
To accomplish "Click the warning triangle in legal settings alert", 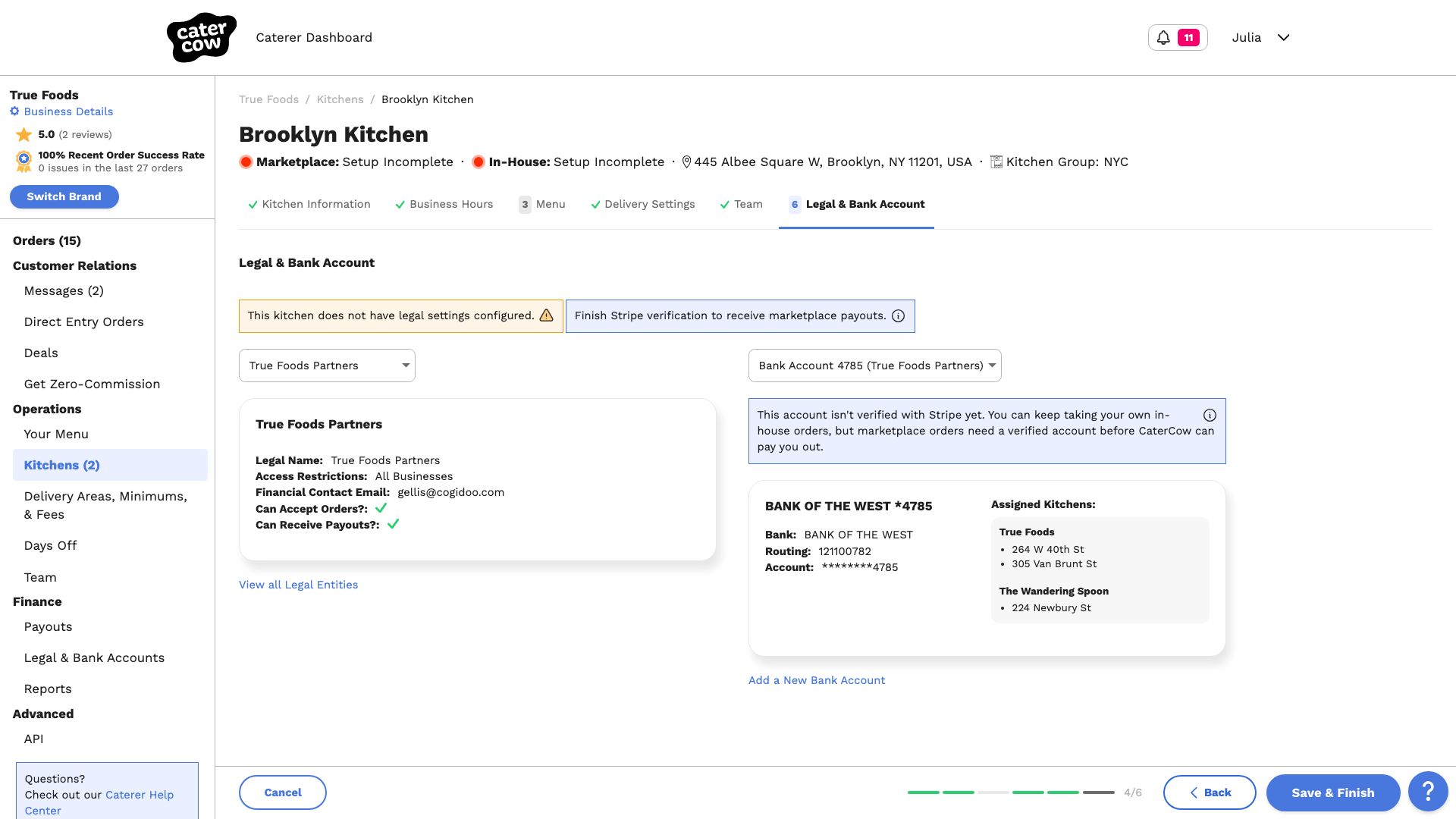I will [x=546, y=315].
